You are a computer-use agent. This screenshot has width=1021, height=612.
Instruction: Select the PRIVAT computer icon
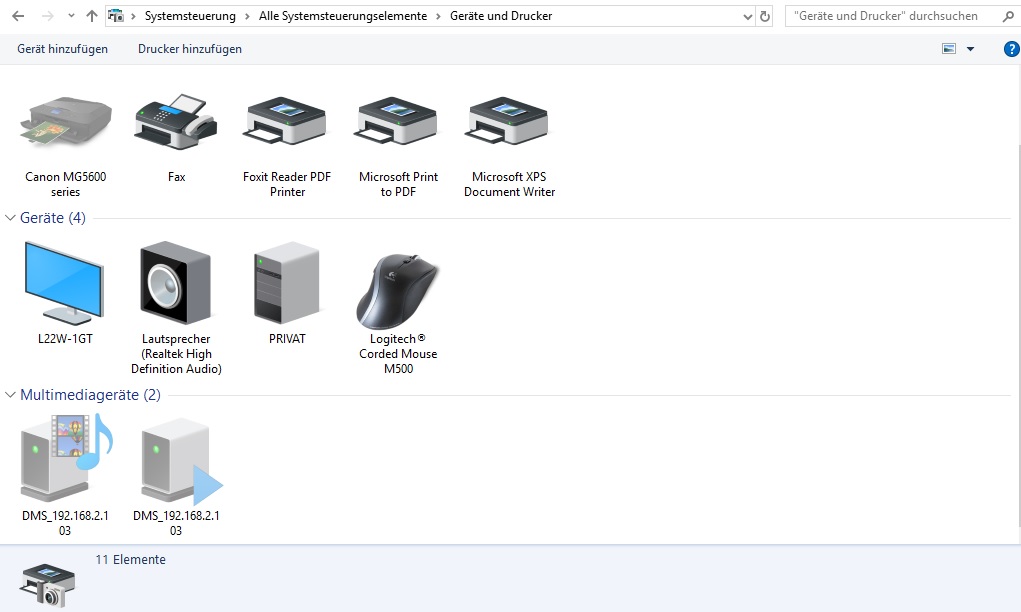pyautogui.click(x=287, y=283)
